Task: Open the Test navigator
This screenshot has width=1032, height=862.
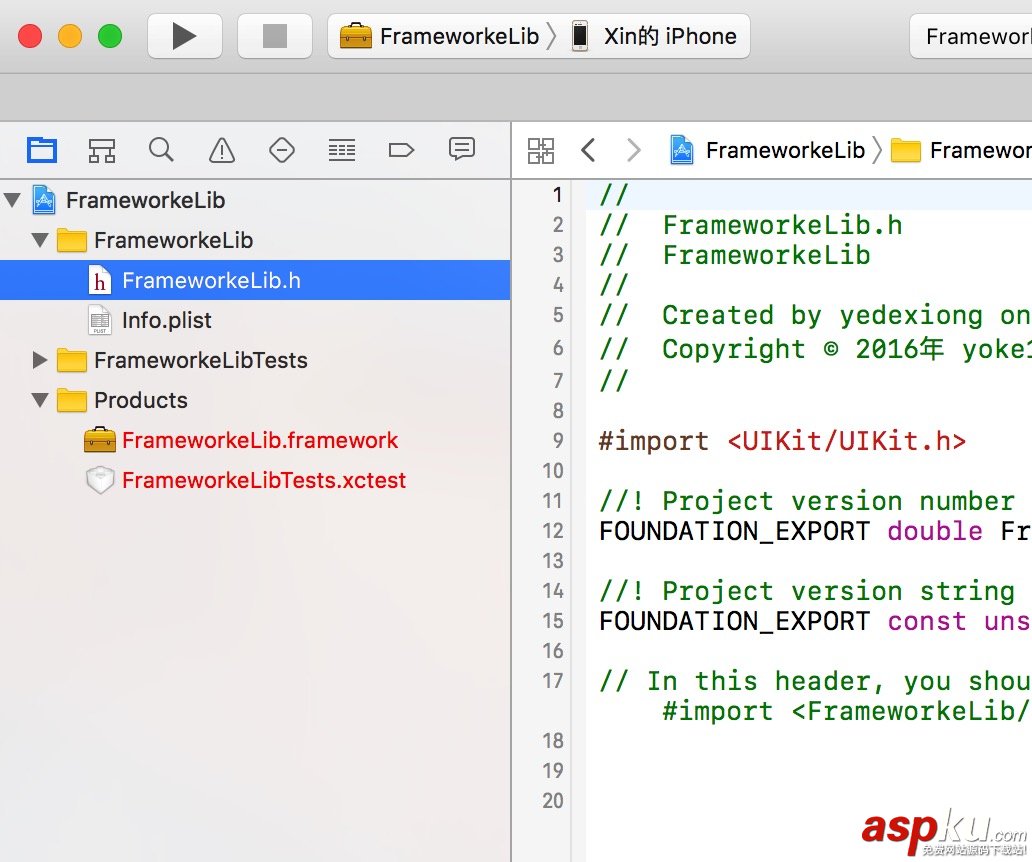Action: [x=282, y=150]
